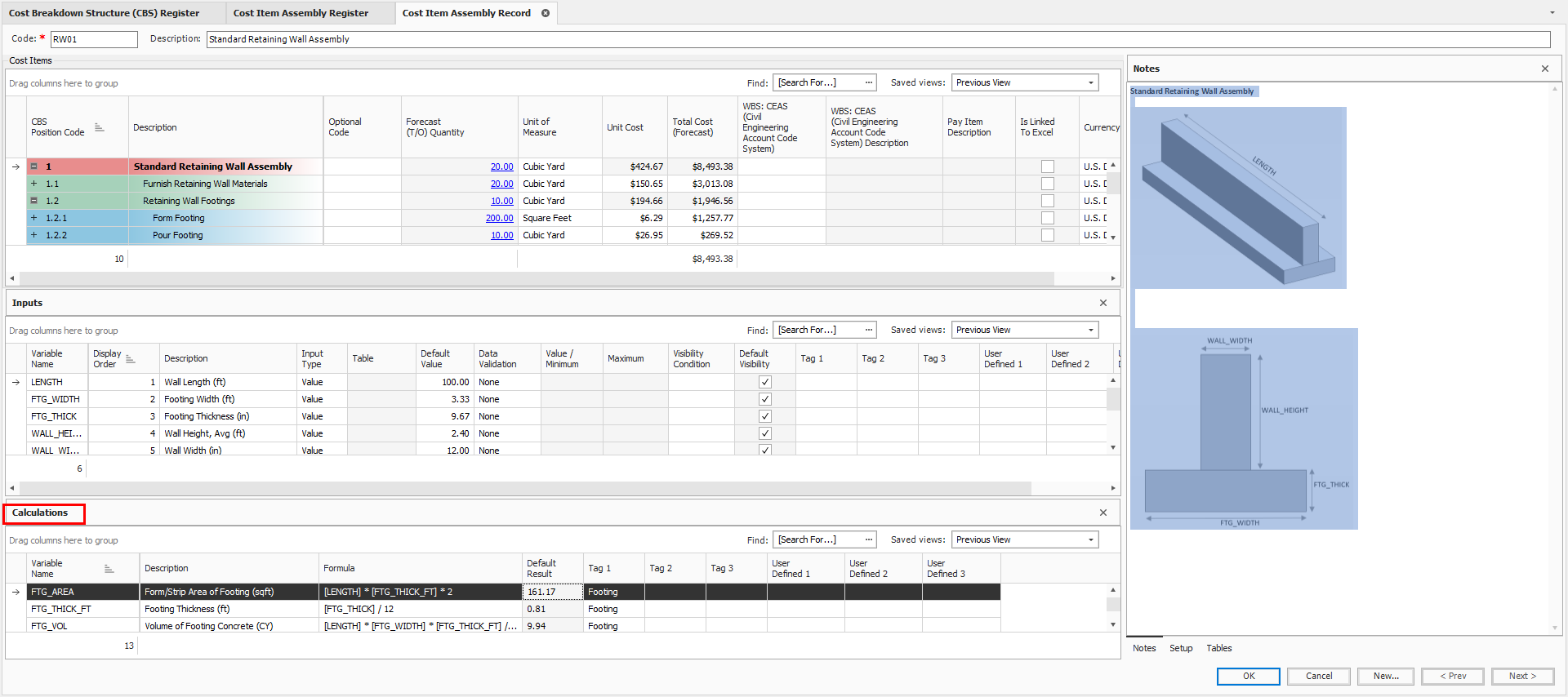Click the Description text field
This screenshot has width=1568, height=697.
point(878,39)
